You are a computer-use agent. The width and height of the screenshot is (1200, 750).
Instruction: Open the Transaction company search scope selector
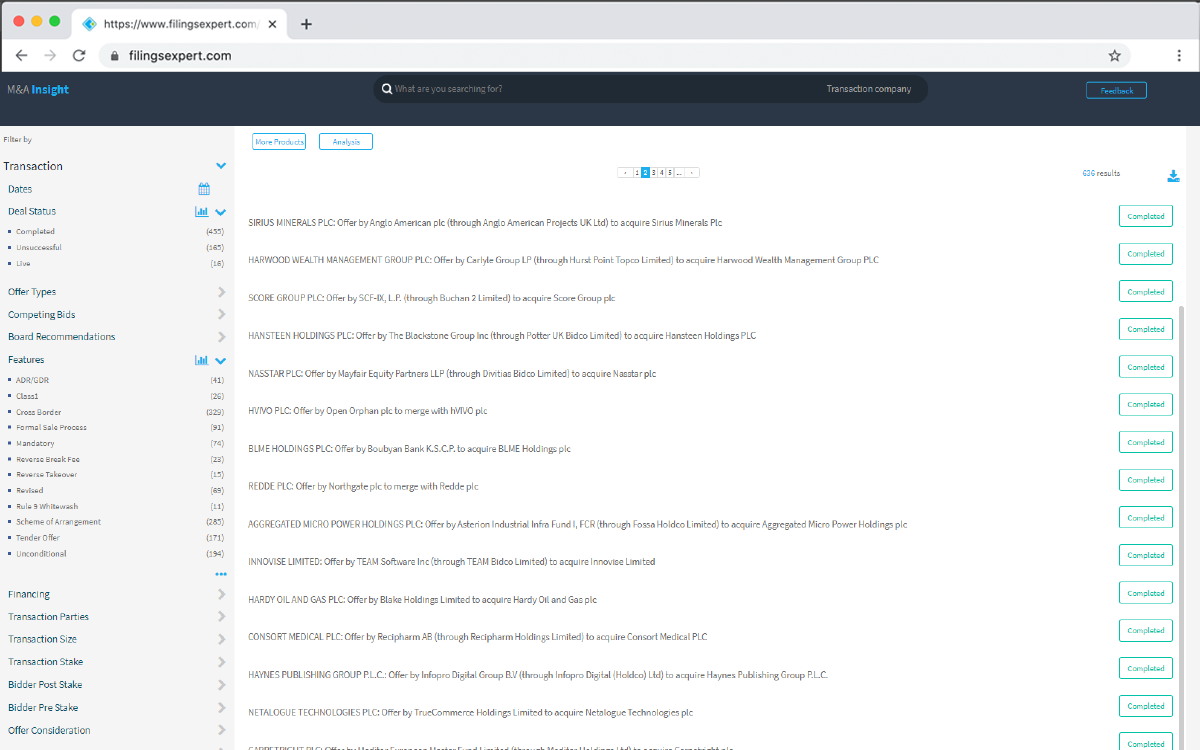[868, 90]
